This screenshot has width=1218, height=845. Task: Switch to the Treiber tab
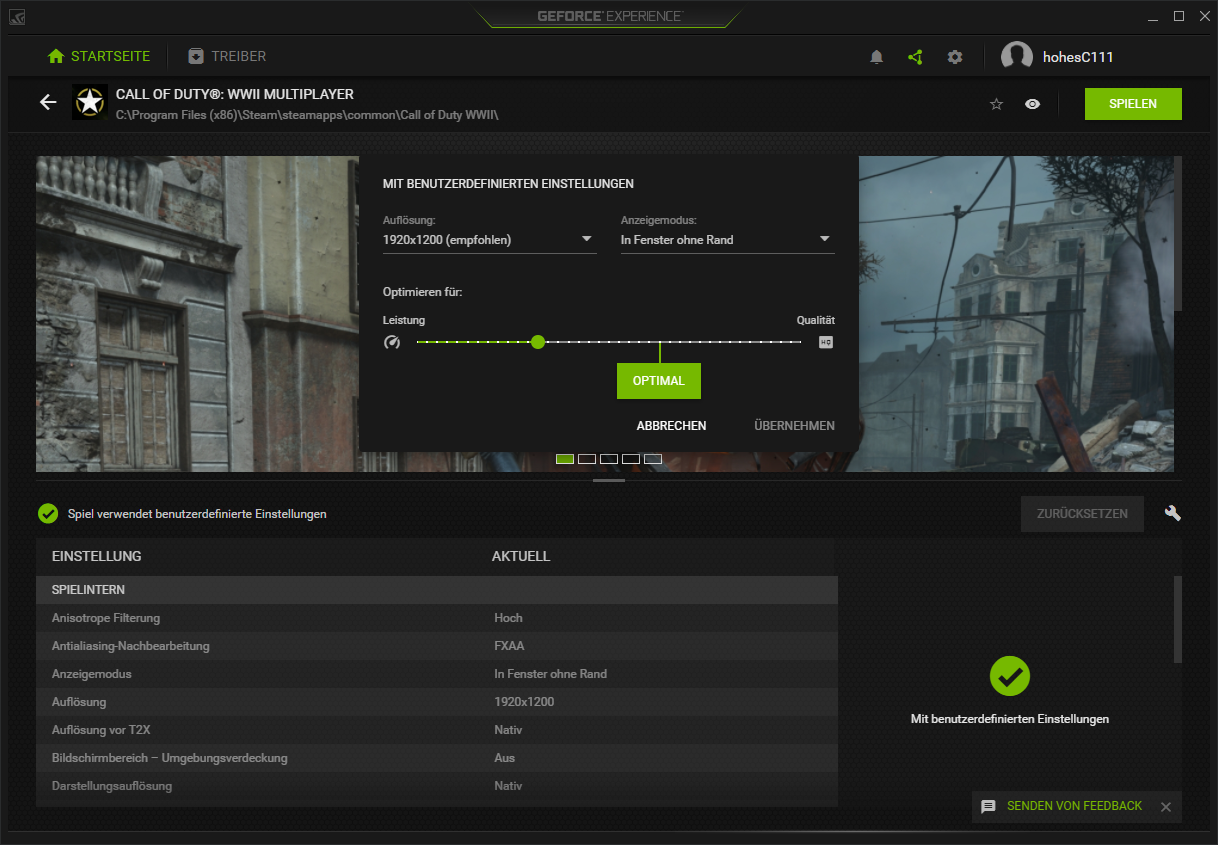227,56
